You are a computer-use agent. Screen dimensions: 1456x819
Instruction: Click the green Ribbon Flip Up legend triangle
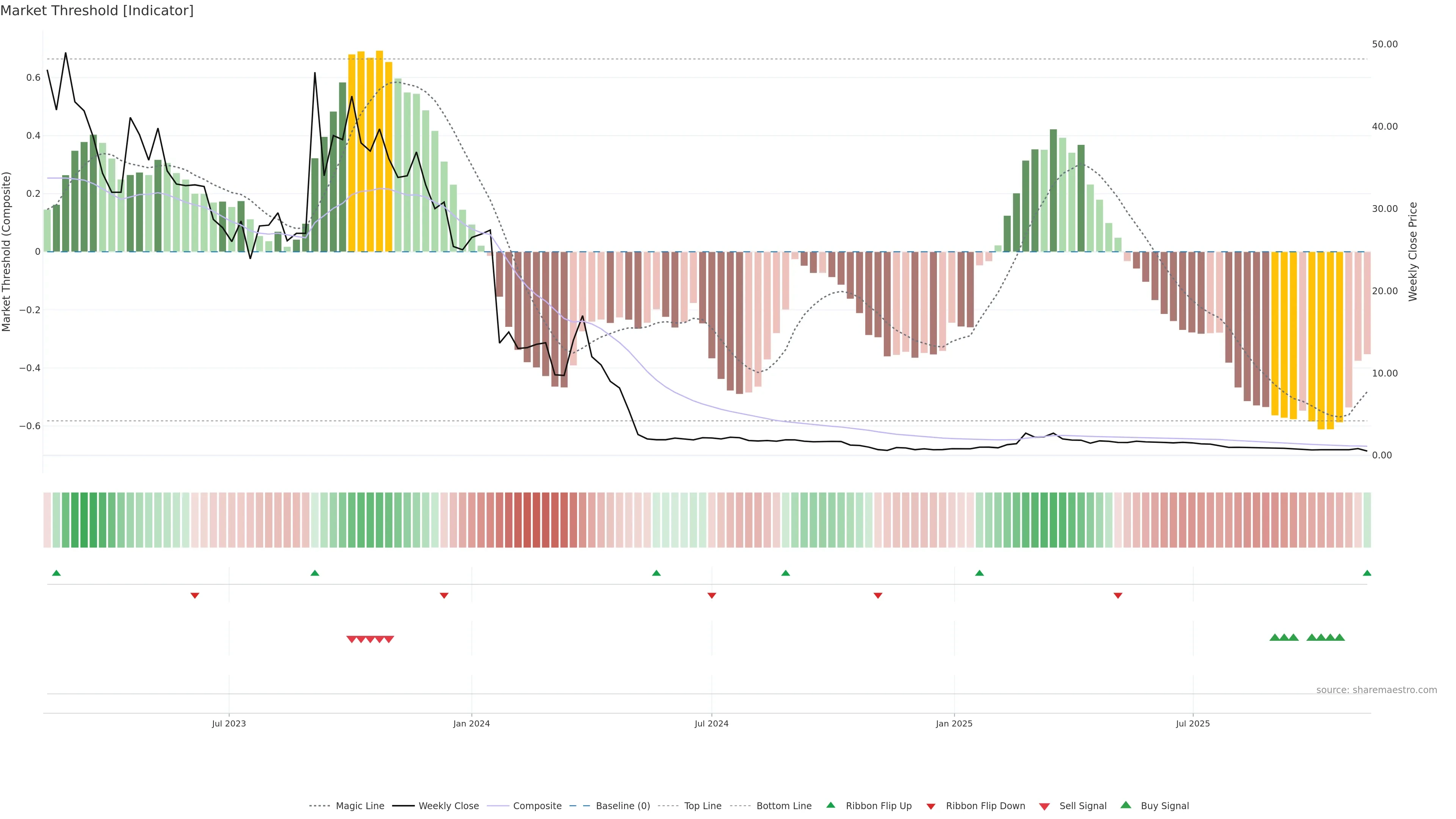click(830, 805)
